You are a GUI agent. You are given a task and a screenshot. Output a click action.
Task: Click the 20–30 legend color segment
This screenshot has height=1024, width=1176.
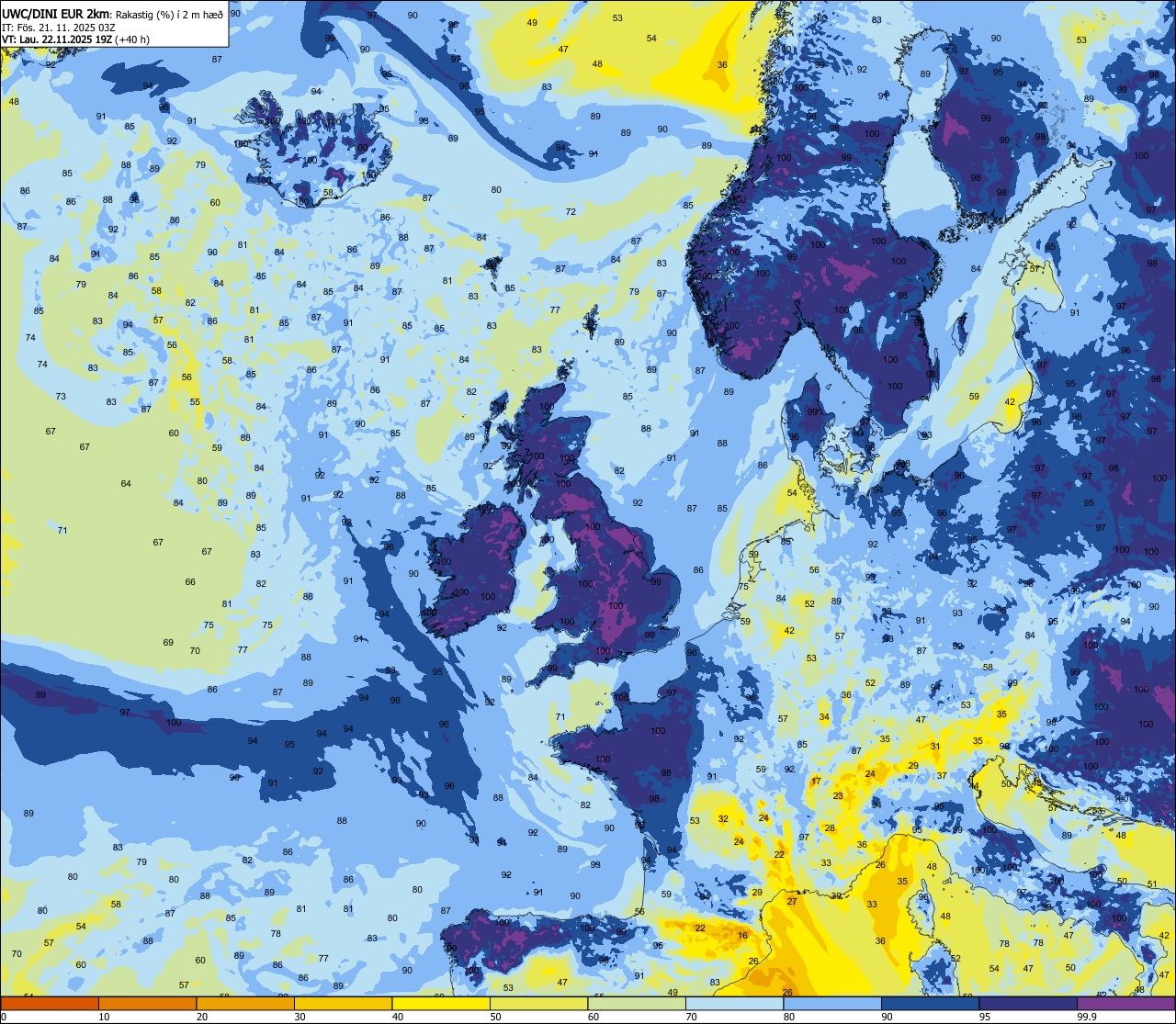click(245, 1003)
